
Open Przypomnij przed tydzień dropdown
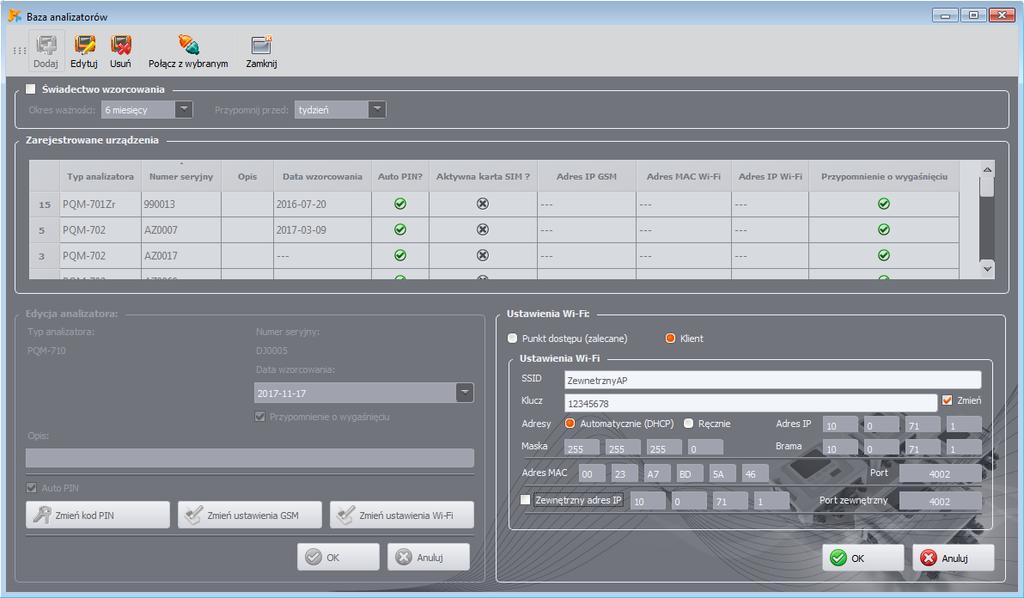(x=377, y=109)
